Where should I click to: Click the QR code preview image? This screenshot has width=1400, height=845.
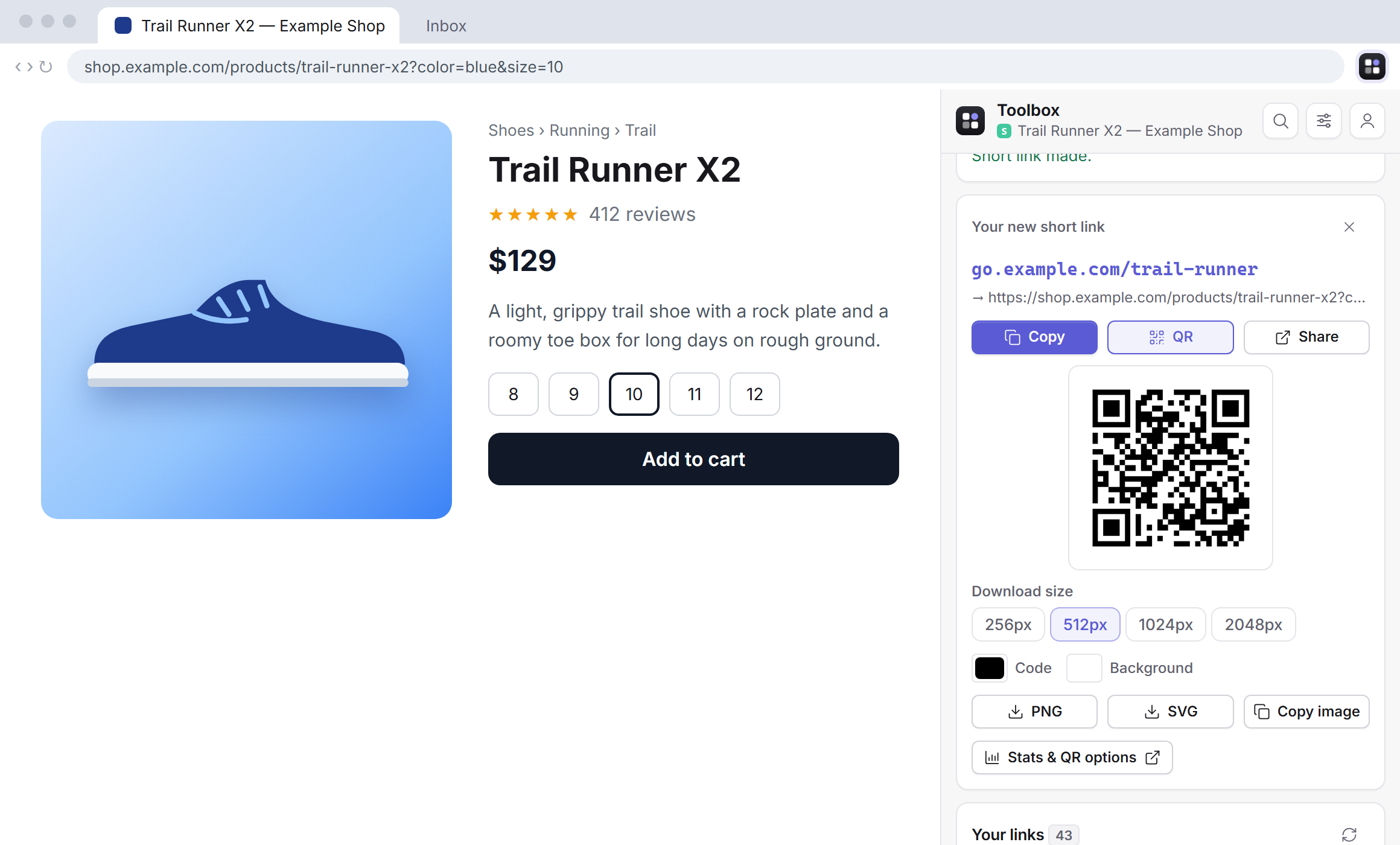[x=1170, y=468]
